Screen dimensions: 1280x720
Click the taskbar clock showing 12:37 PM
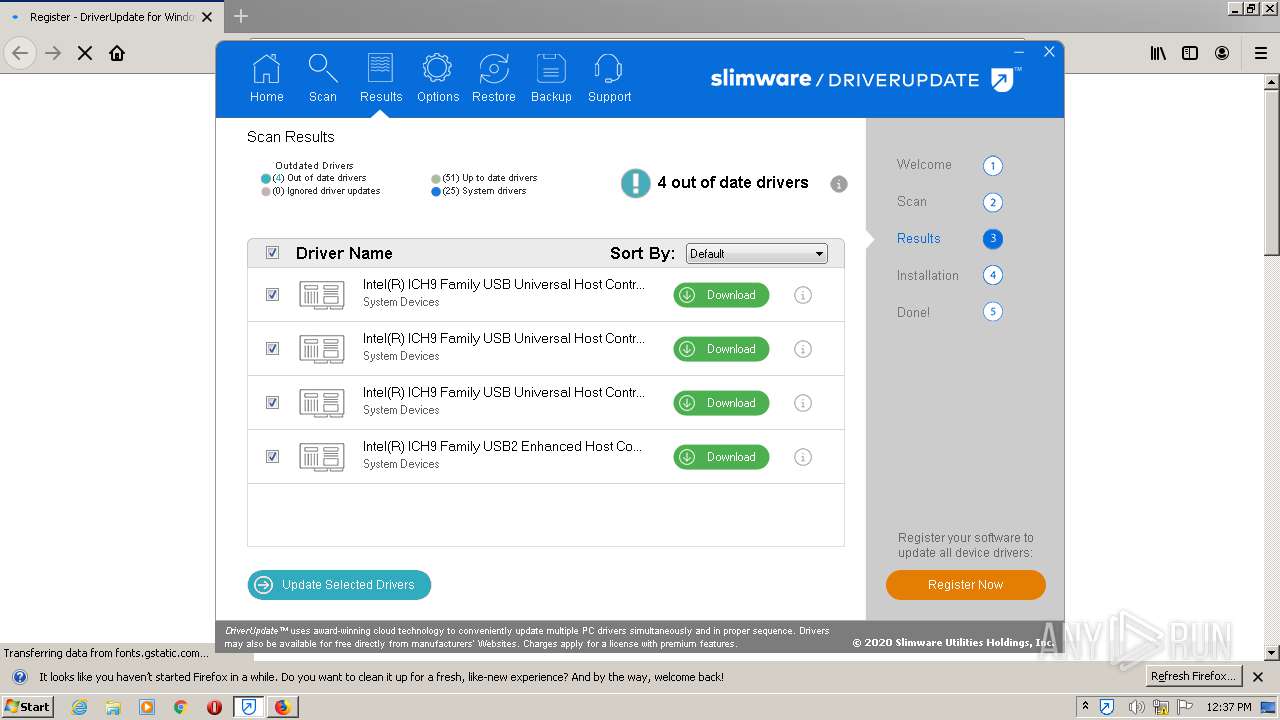1229,707
